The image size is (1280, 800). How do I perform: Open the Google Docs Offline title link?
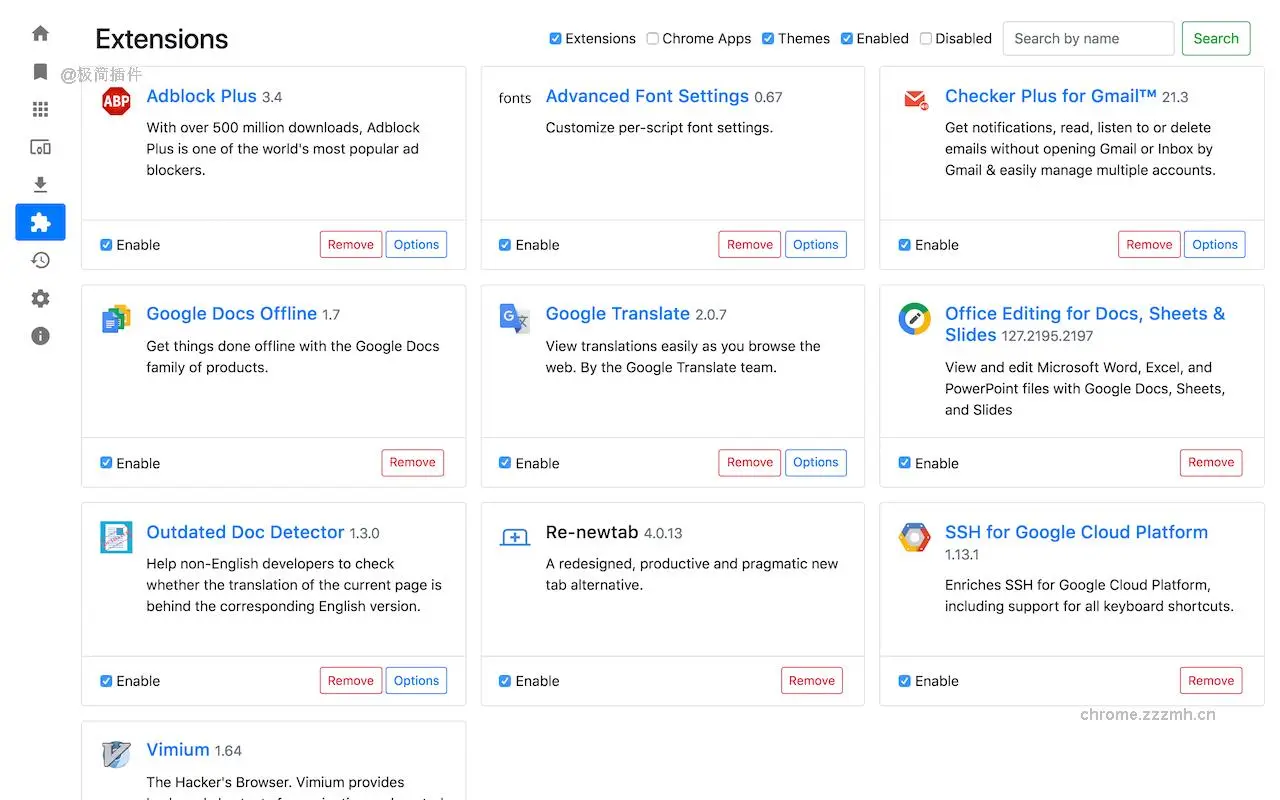click(x=231, y=314)
